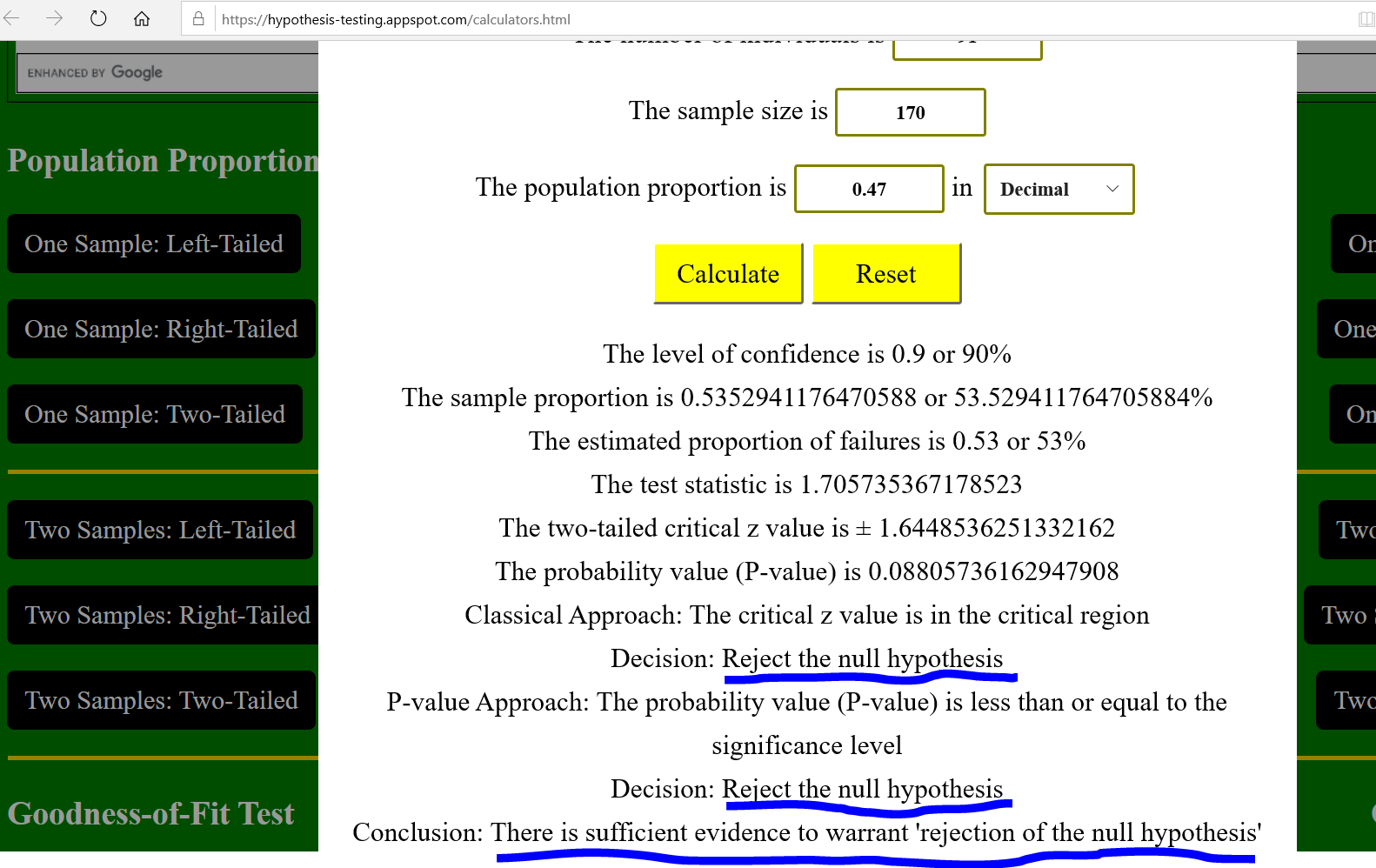1376x868 pixels.
Task: Click the level of confidence result line
Action: (807, 354)
